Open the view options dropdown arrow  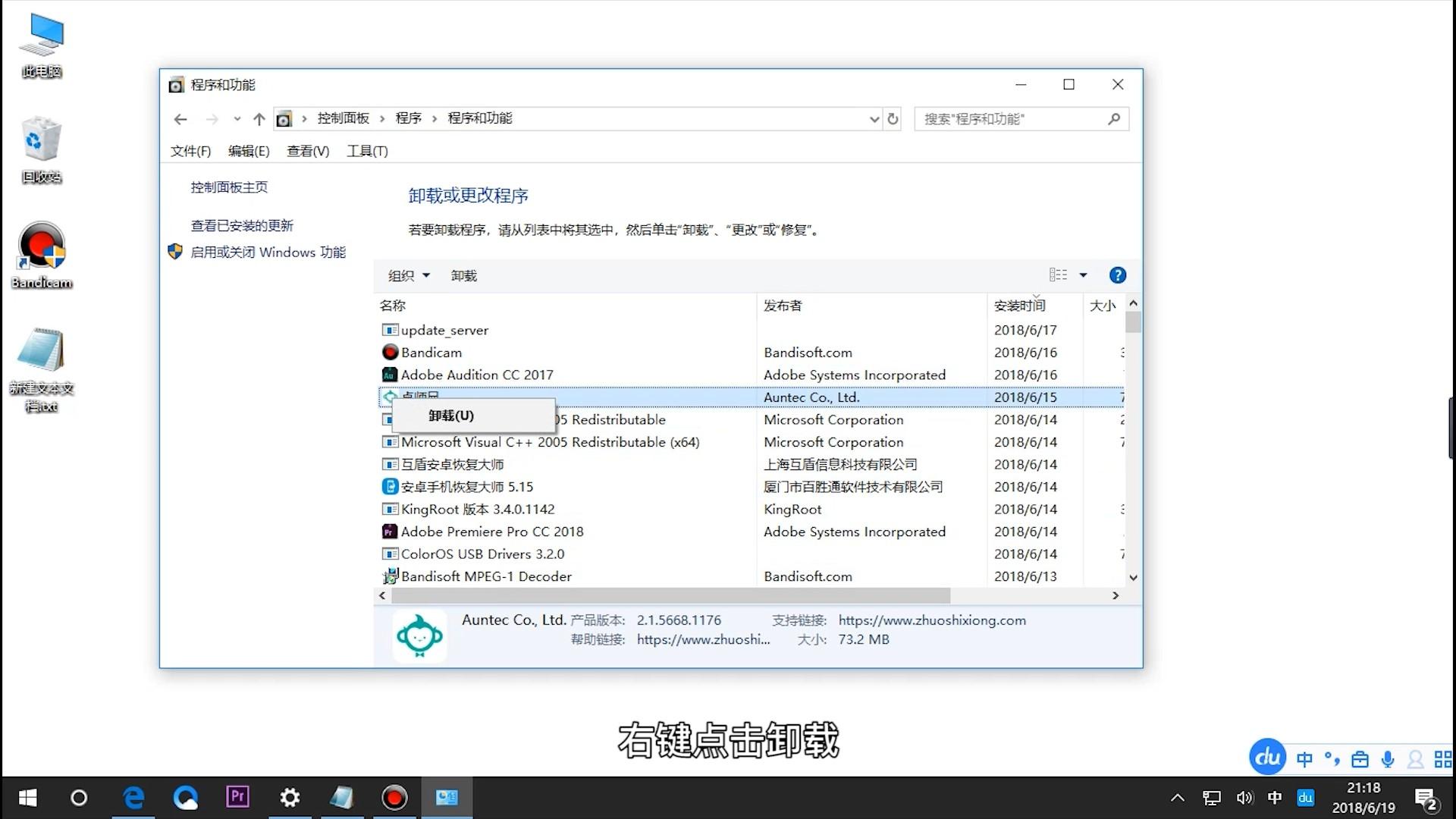tap(1083, 275)
